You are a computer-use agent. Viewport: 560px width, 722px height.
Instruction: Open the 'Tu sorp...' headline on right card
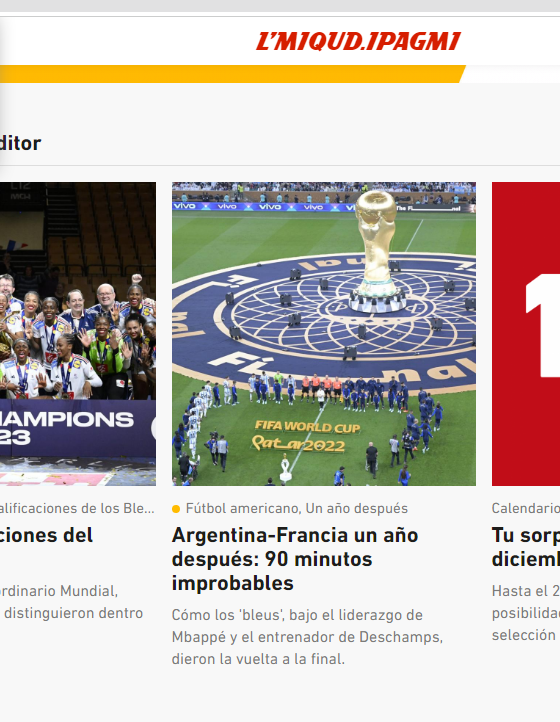pyautogui.click(x=526, y=547)
